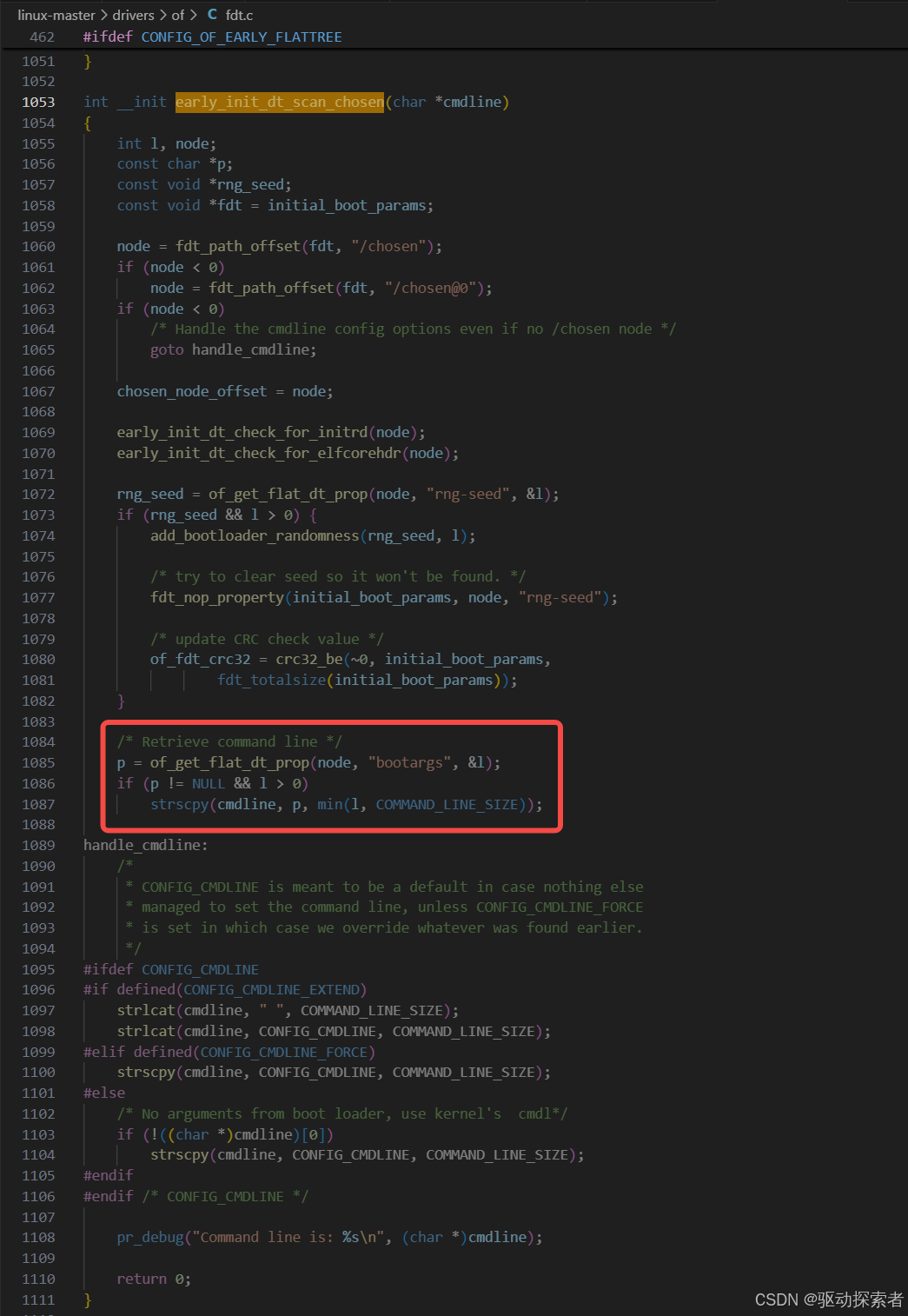Click the pr_debug call on line 1108
The height and width of the screenshot is (1316, 908).
click(330, 1238)
